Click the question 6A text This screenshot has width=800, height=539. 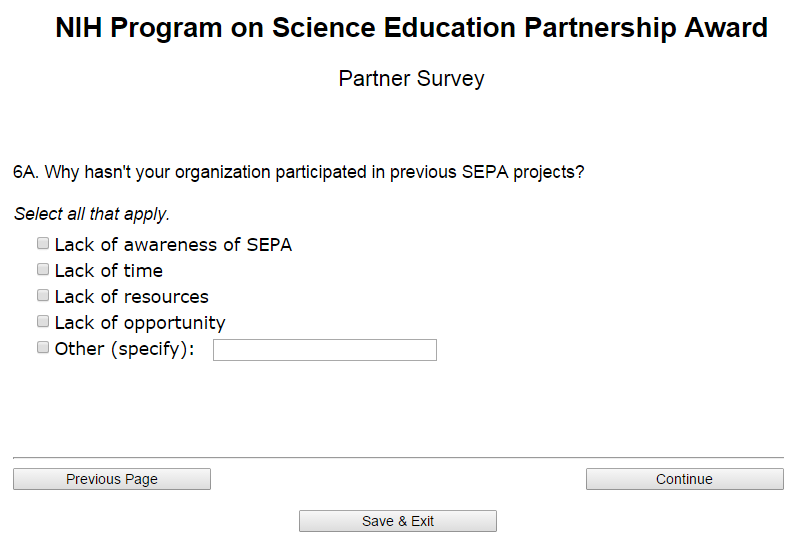tap(298, 172)
